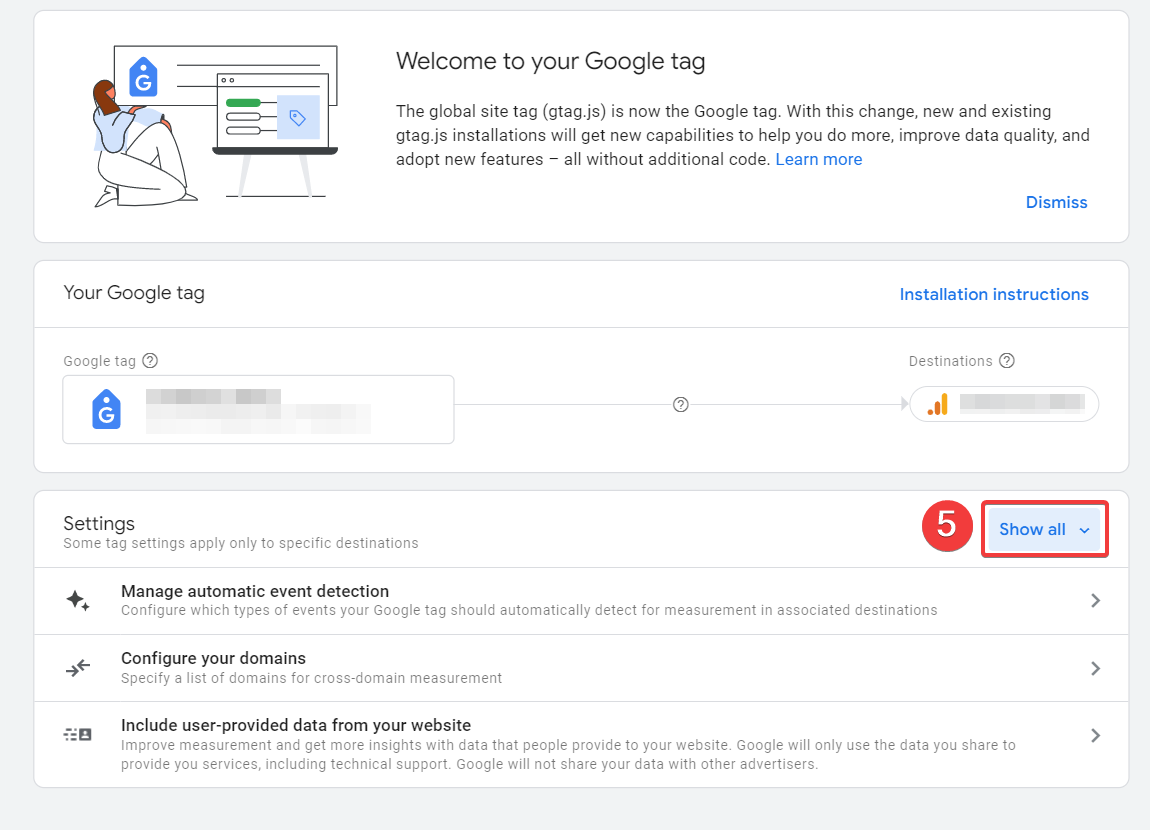Click 'Some tag settings apply only' subtitle
1150x830 pixels.
pyautogui.click(x=241, y=543)
